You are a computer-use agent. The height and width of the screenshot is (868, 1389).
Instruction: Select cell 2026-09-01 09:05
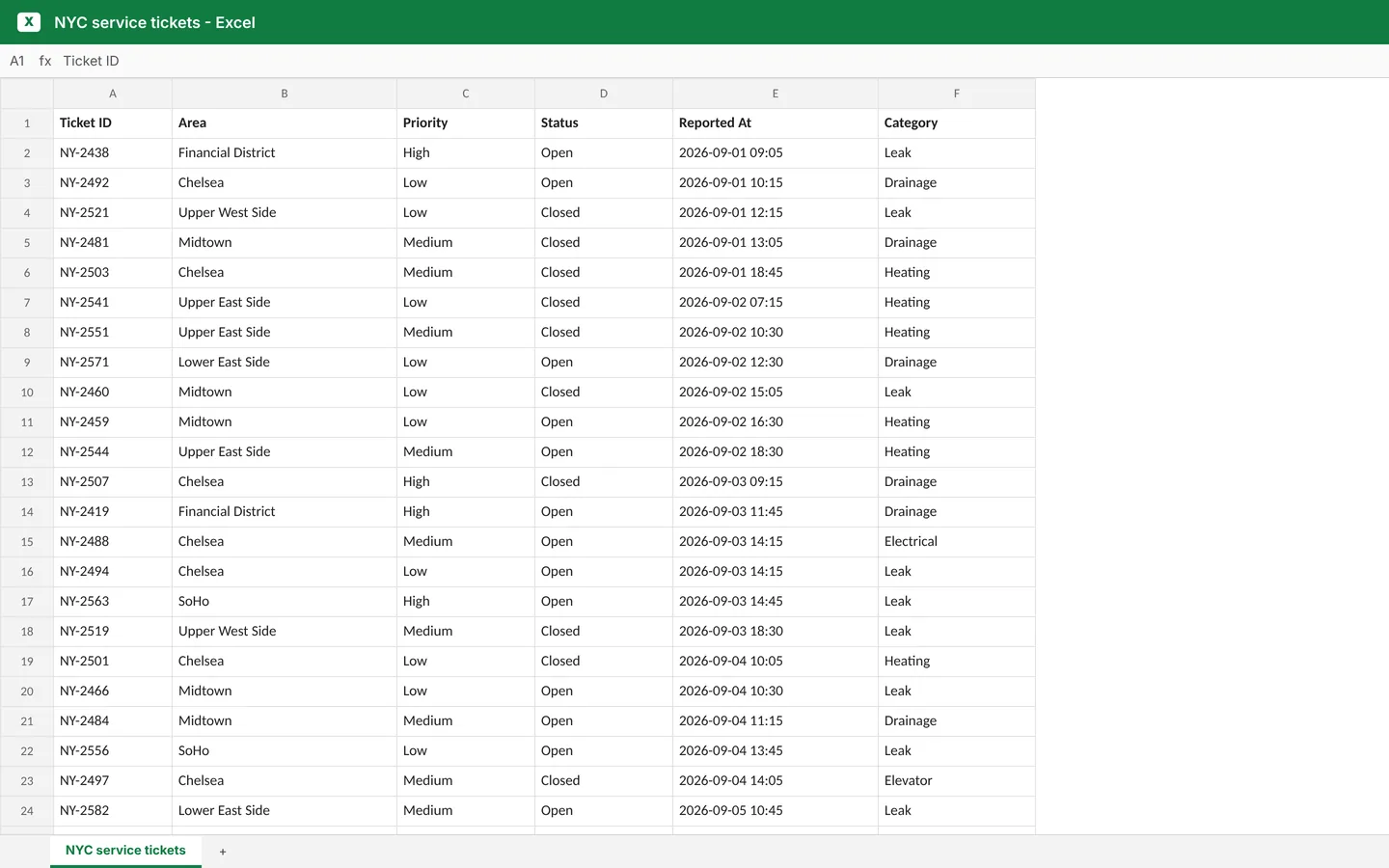pos(776,153)
